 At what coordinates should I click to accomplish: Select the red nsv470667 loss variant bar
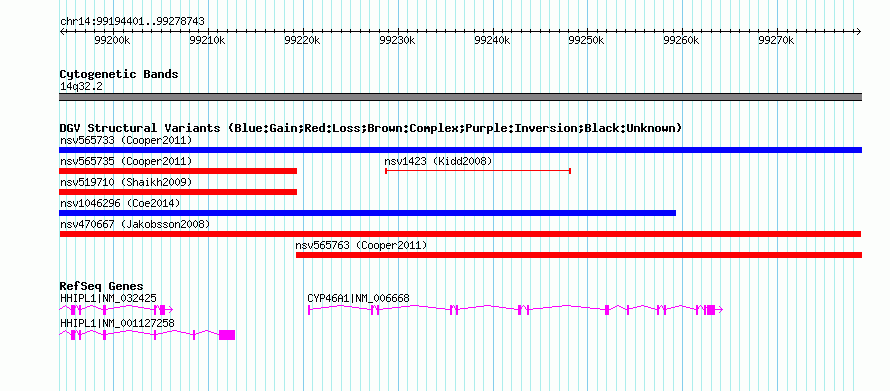pyautogui.click(x=460, y=234)
